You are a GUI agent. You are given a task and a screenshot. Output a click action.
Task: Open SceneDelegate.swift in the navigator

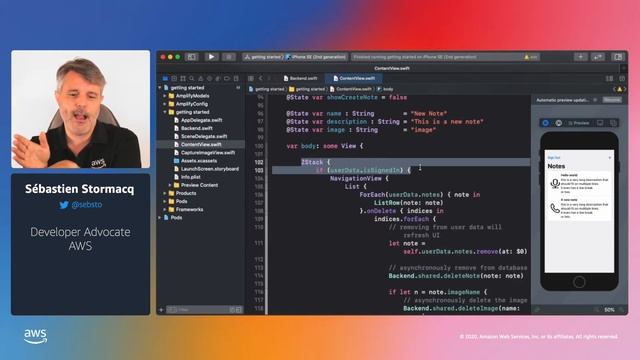pos(204,136)
